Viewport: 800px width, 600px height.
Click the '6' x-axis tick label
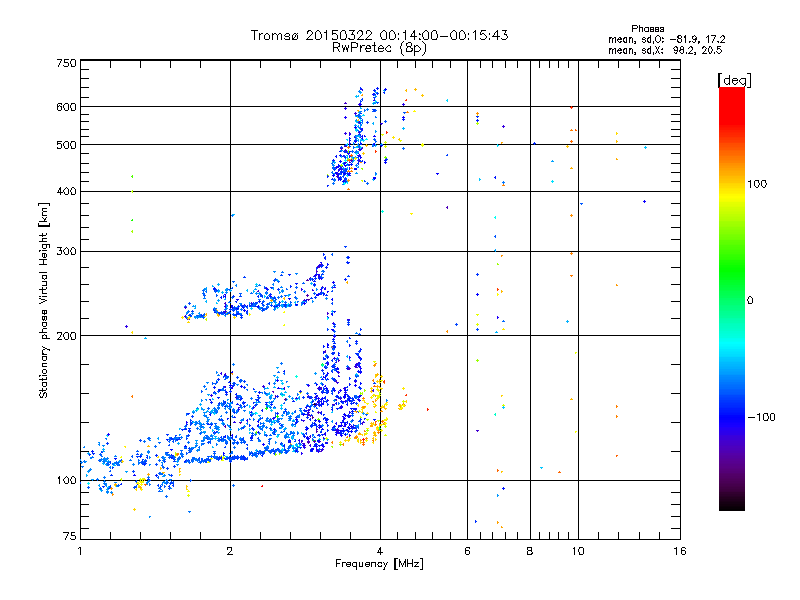pyautogui.click(x=467, y=551)
